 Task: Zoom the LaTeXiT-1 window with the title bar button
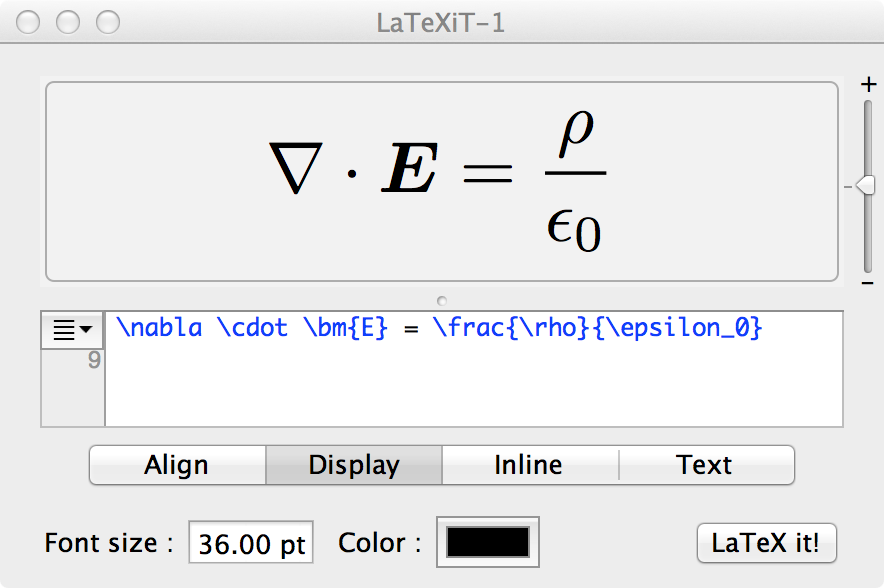pyautogui.click(x=106, y=22)
